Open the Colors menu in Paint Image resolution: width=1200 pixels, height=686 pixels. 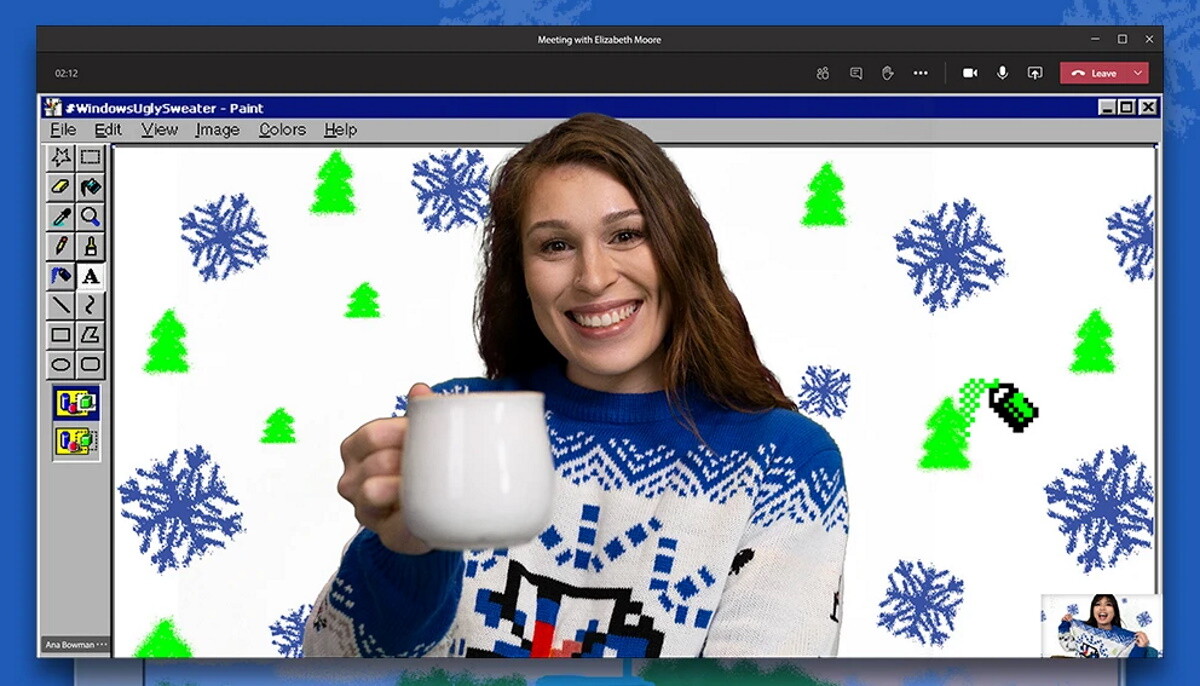click(282, 130)
